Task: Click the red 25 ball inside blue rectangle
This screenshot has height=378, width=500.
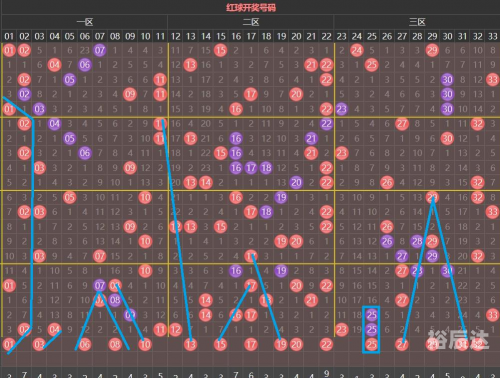Action: click(x=371, y=344)
